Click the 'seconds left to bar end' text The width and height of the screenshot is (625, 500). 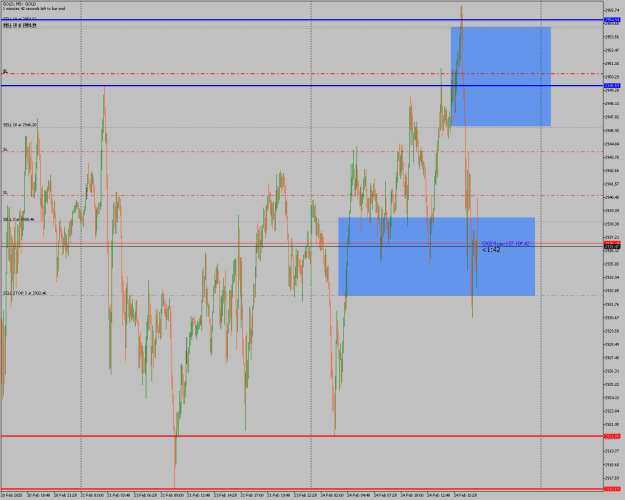coord(43,8)
